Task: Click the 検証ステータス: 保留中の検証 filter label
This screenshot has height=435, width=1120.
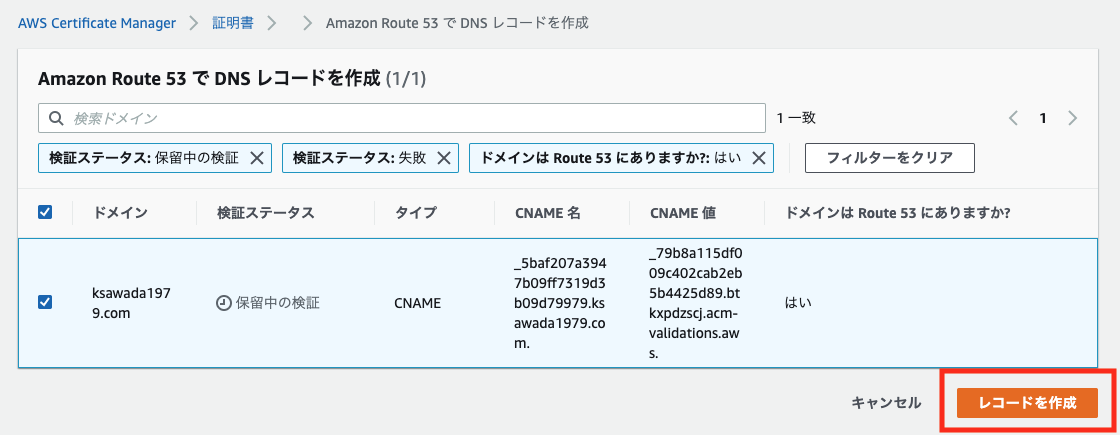Action: point(144,158)
